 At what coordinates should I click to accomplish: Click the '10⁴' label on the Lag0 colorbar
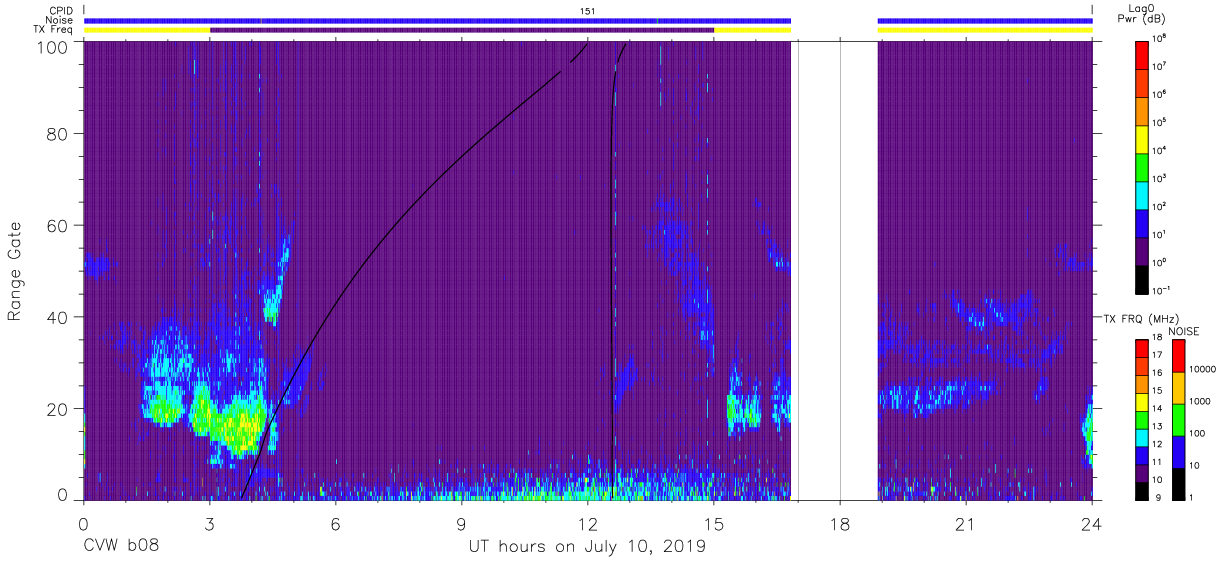pos(1160,150)
